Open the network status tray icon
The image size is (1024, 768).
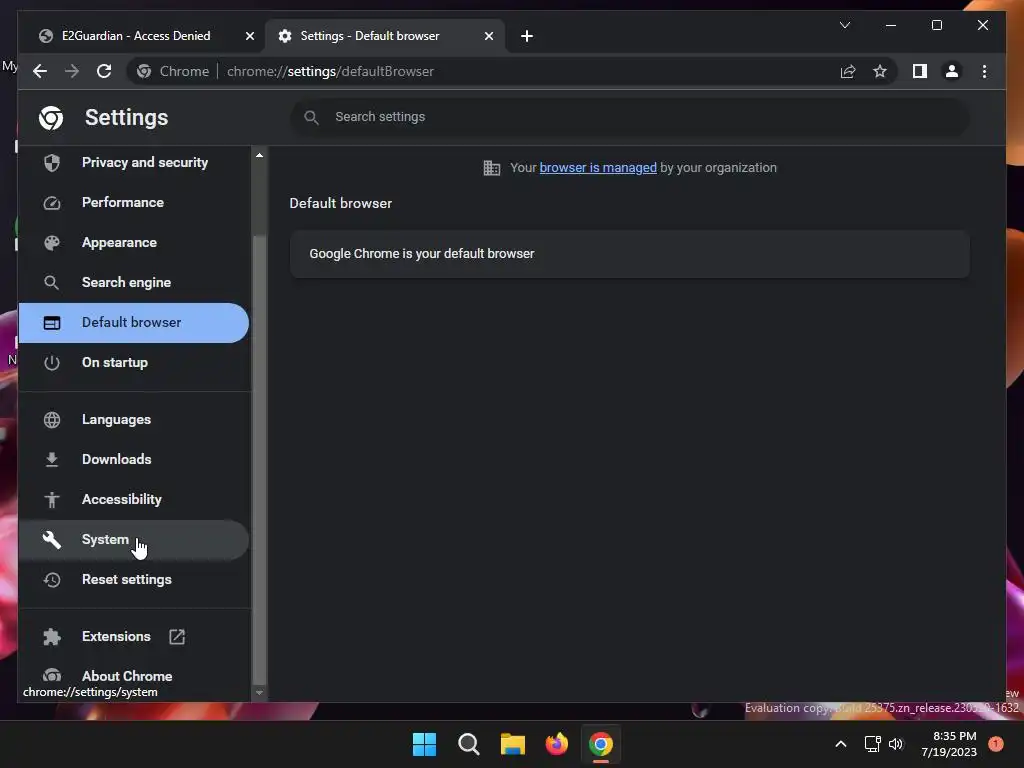click(872, 744)
